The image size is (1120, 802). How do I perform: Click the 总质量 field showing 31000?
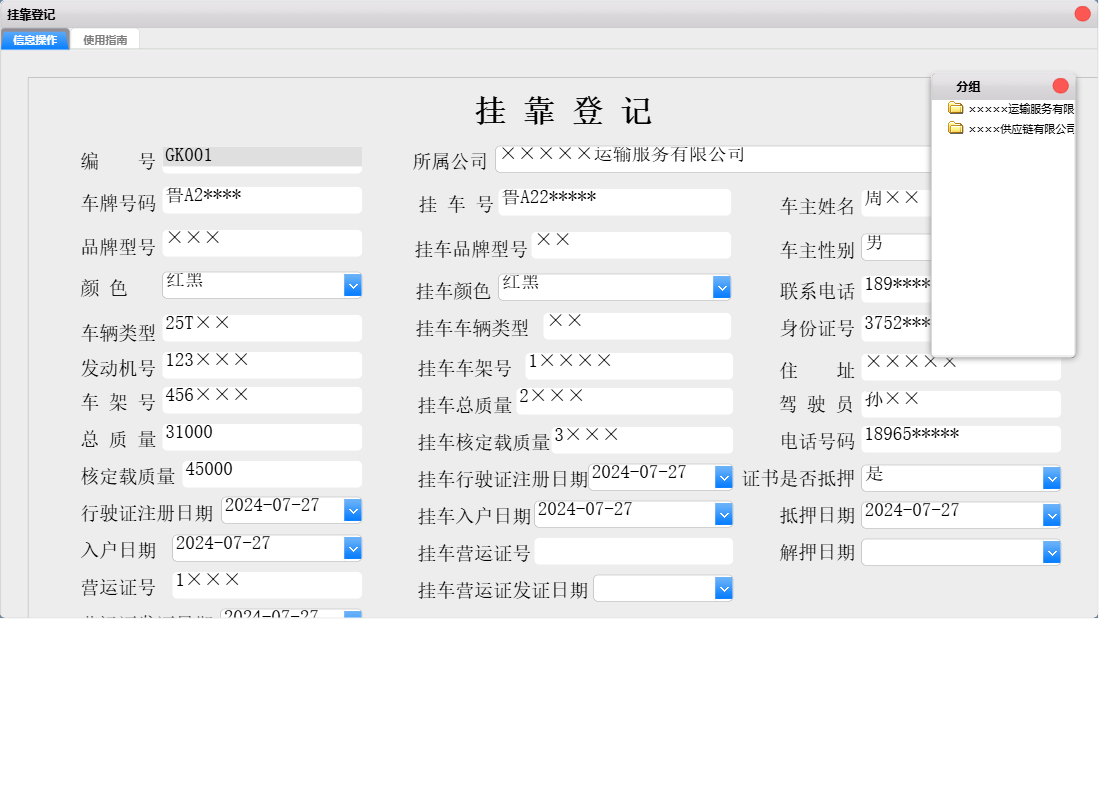262,437
